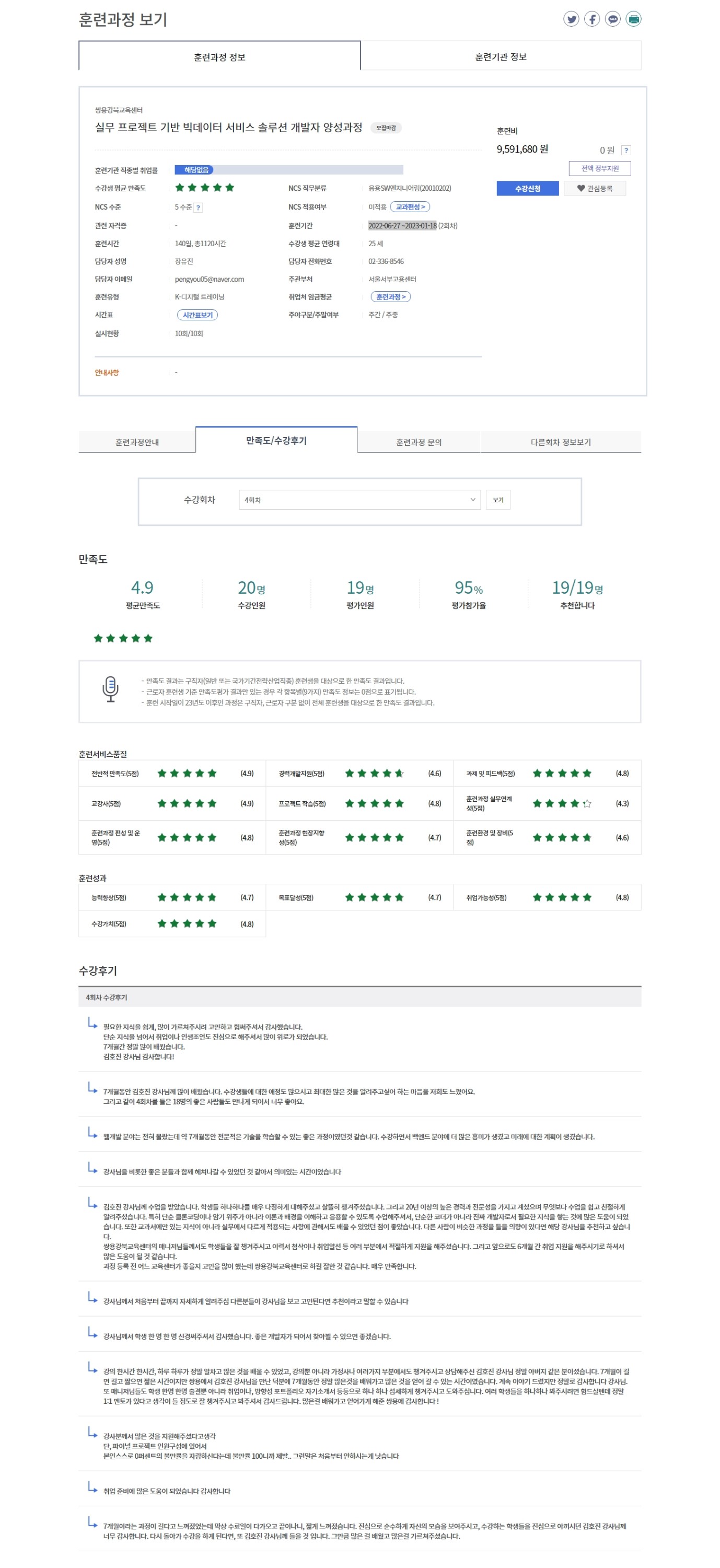Add to favorites with the heart 관심등록

(x=594, y=189)
